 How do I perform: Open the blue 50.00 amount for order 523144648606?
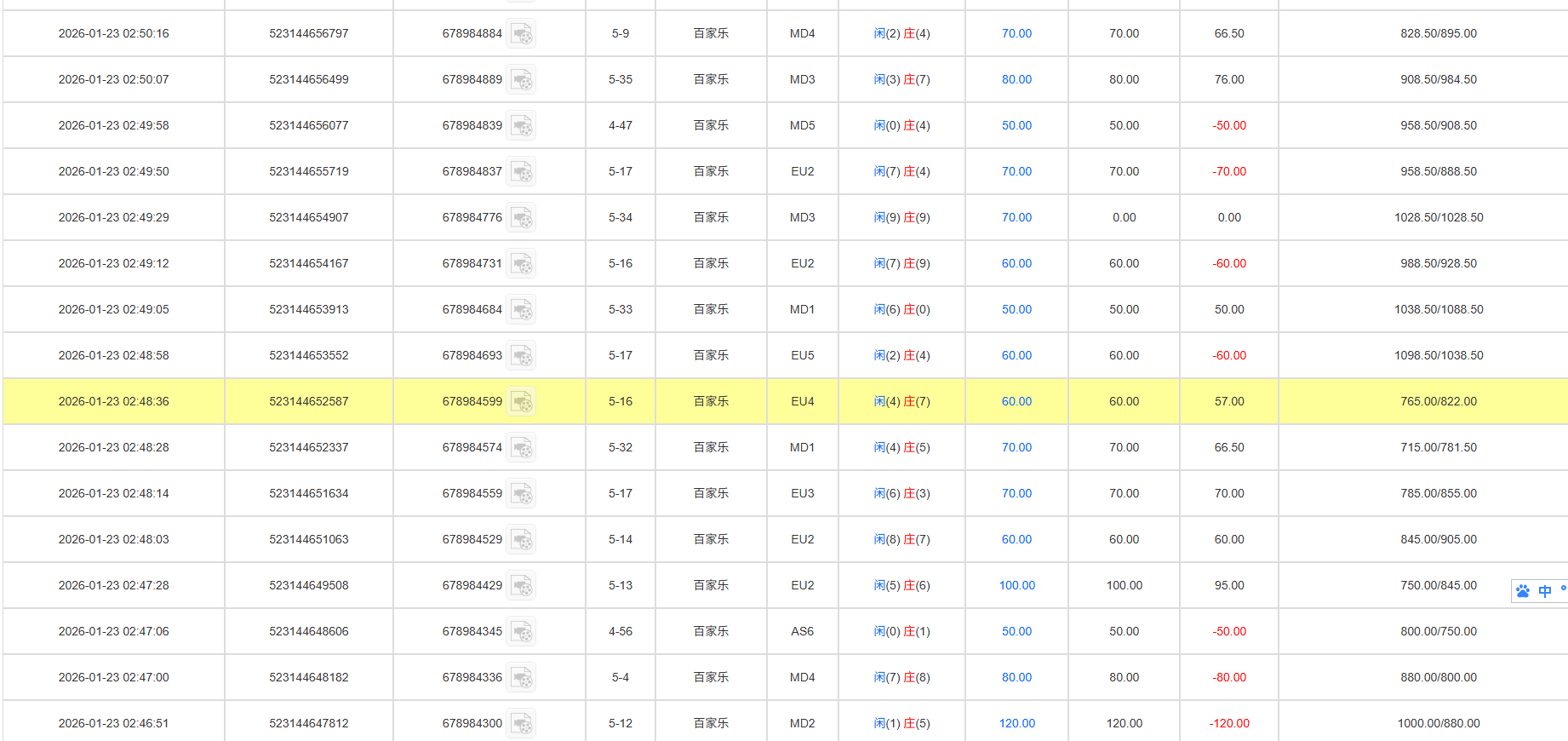[x=1016, y=632]
